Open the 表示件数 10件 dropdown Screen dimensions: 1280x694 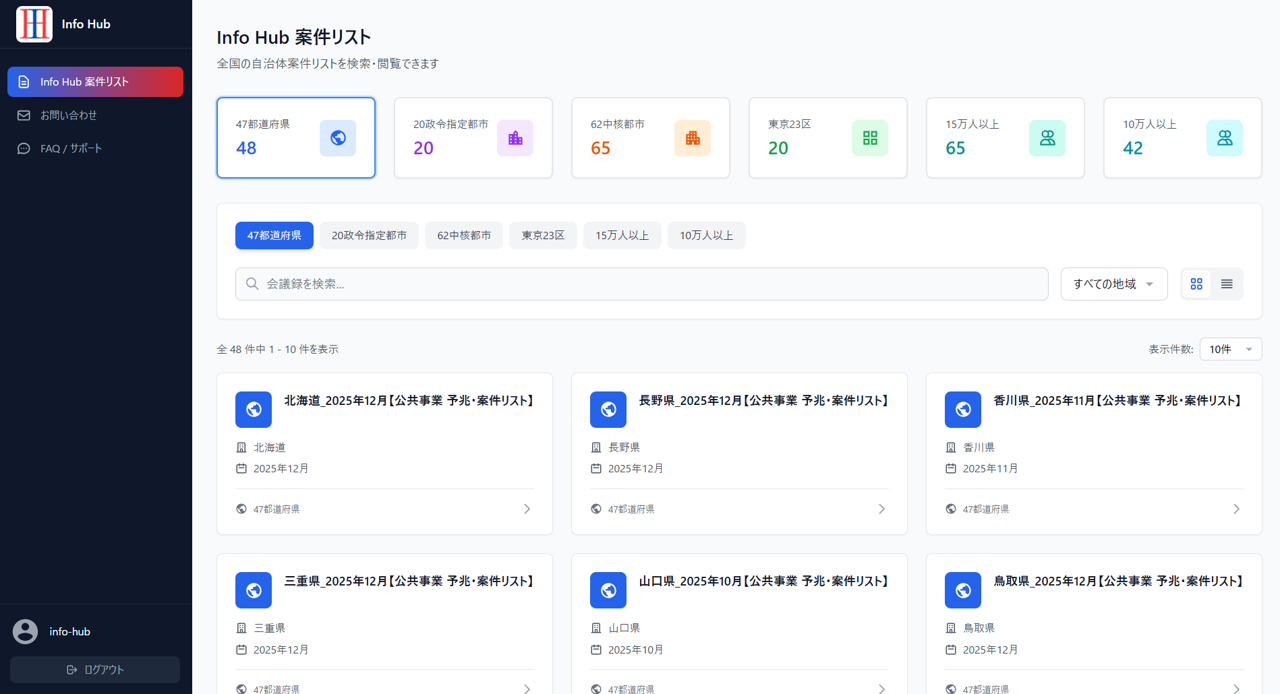tap(1230, 348)
